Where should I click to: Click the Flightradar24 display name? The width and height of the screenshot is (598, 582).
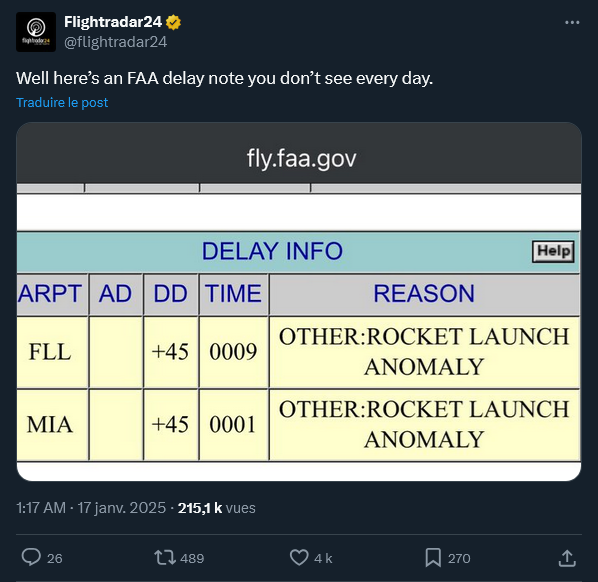point(113,22)
